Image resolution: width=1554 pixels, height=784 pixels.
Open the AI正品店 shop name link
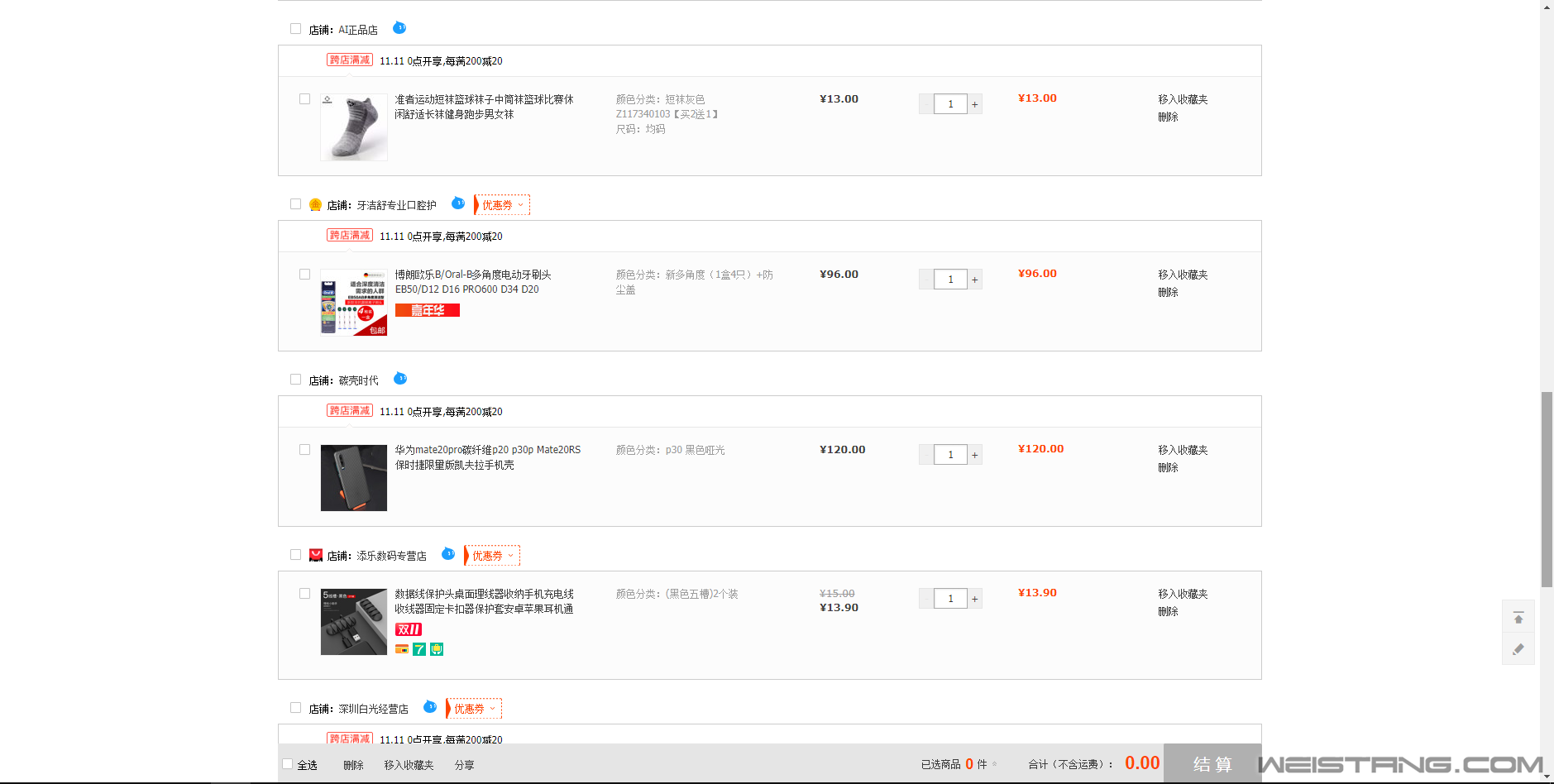[x=357, y=30]
